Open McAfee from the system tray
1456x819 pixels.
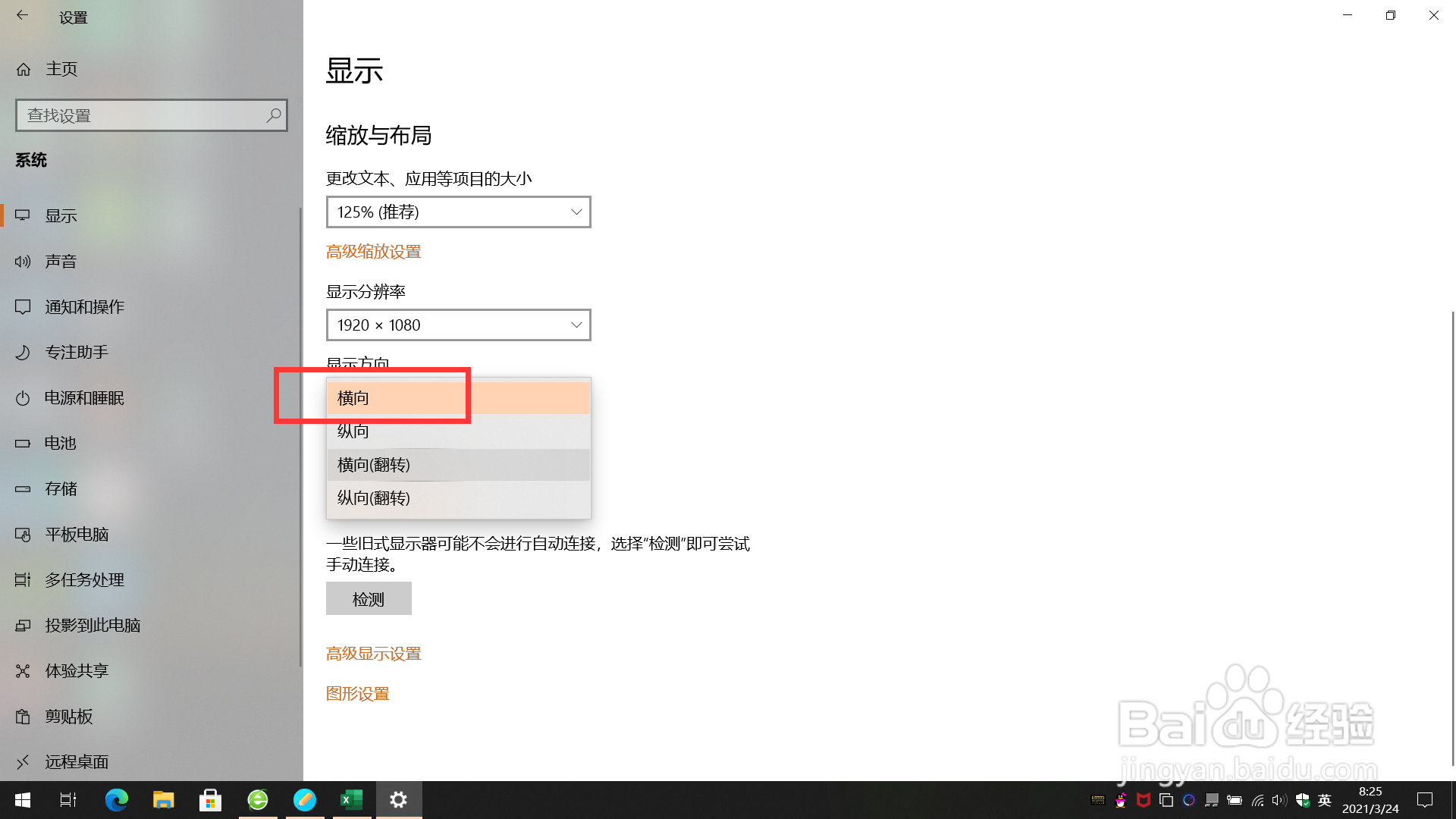click(x=1144, y=800)
